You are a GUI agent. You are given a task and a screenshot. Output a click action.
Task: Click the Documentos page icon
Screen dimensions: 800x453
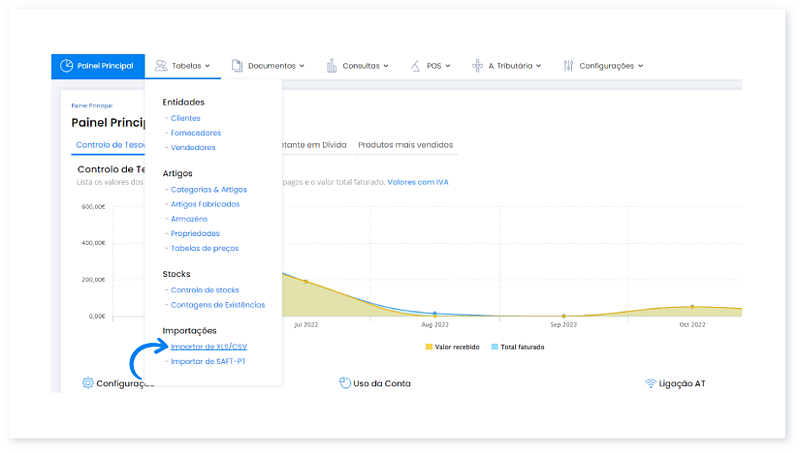(x=237, y=66)
